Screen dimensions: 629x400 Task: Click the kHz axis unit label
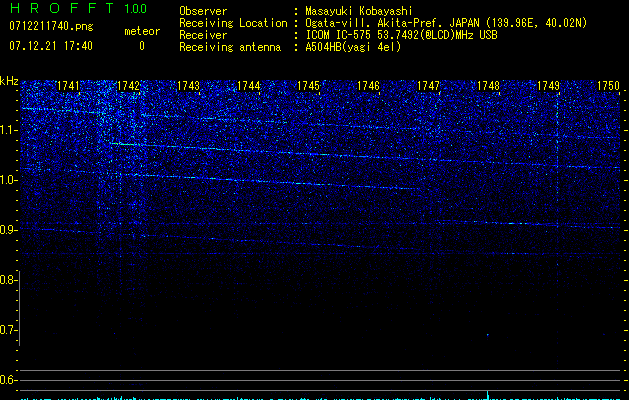click(9, 81)
